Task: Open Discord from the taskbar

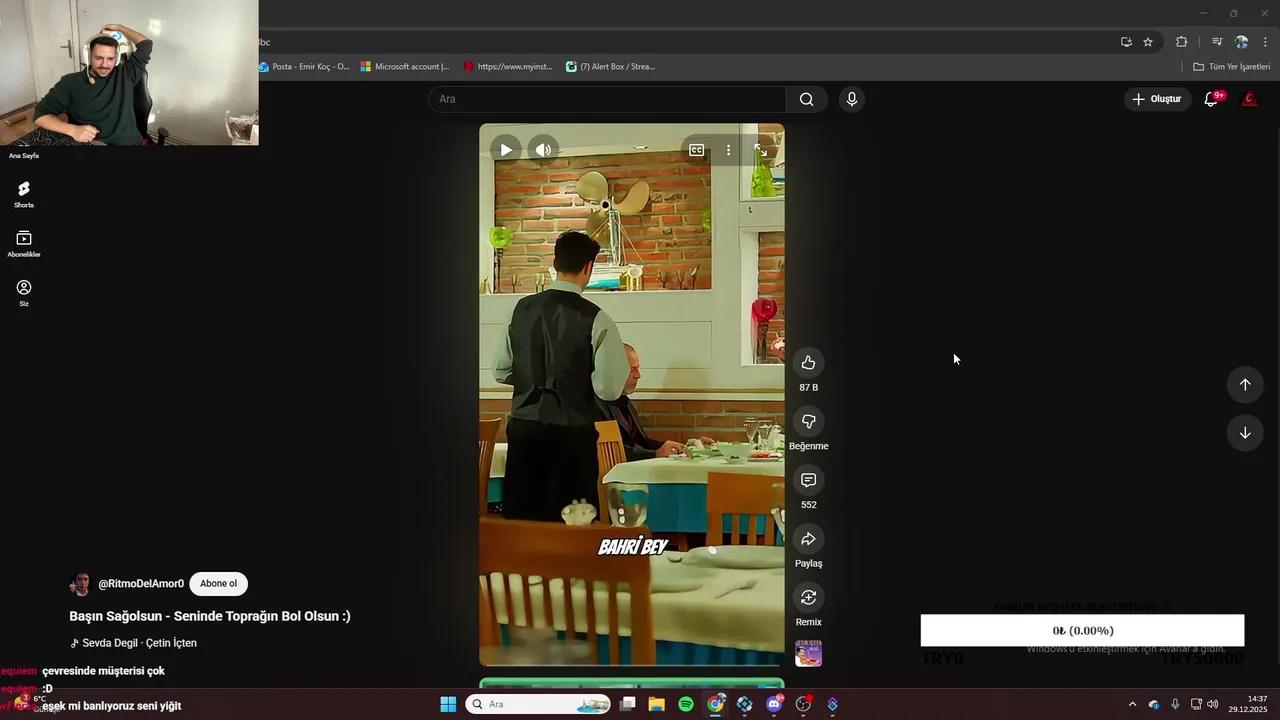Action: point(774,704)
